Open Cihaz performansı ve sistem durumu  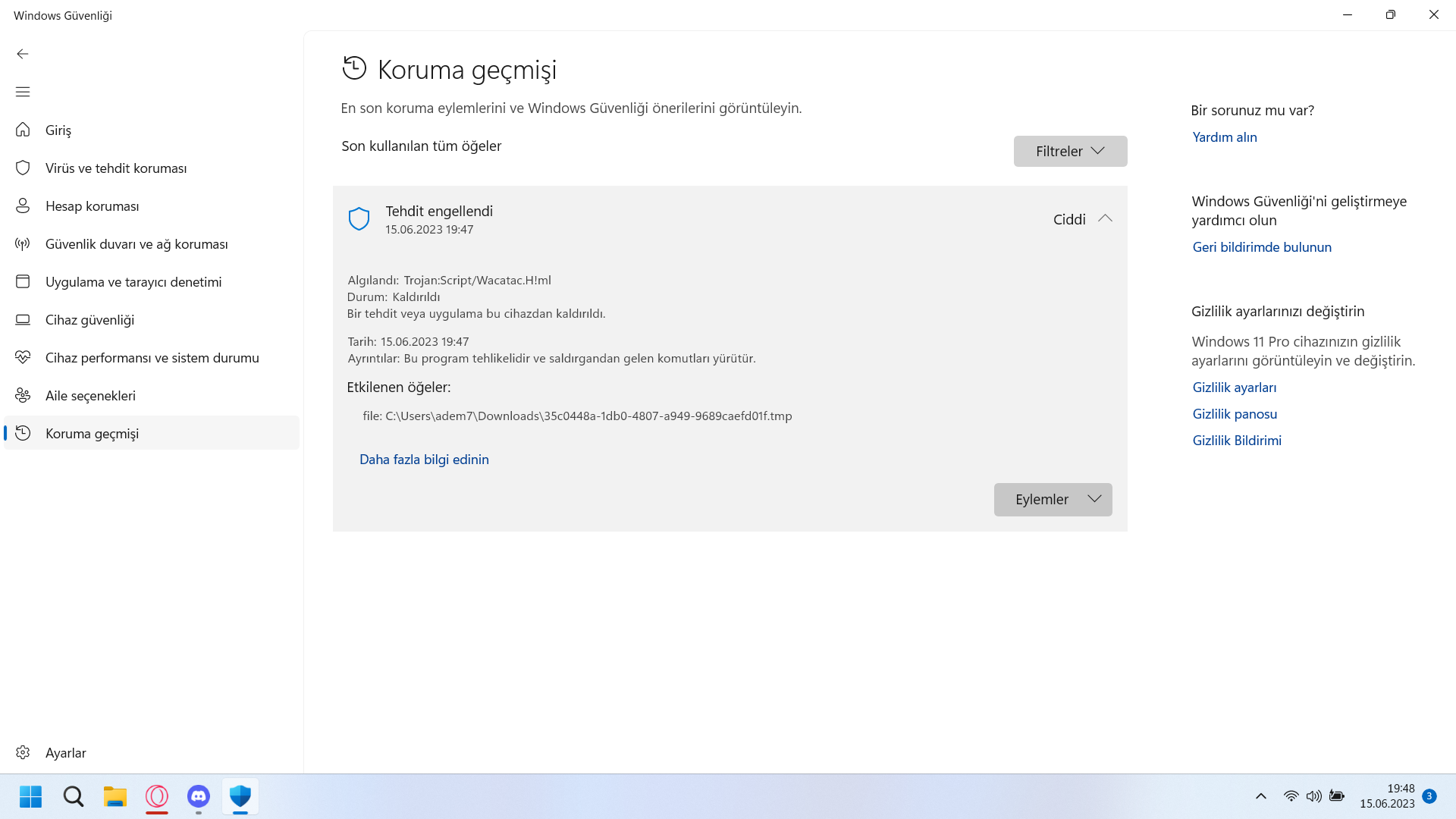[x=152, y=358]
